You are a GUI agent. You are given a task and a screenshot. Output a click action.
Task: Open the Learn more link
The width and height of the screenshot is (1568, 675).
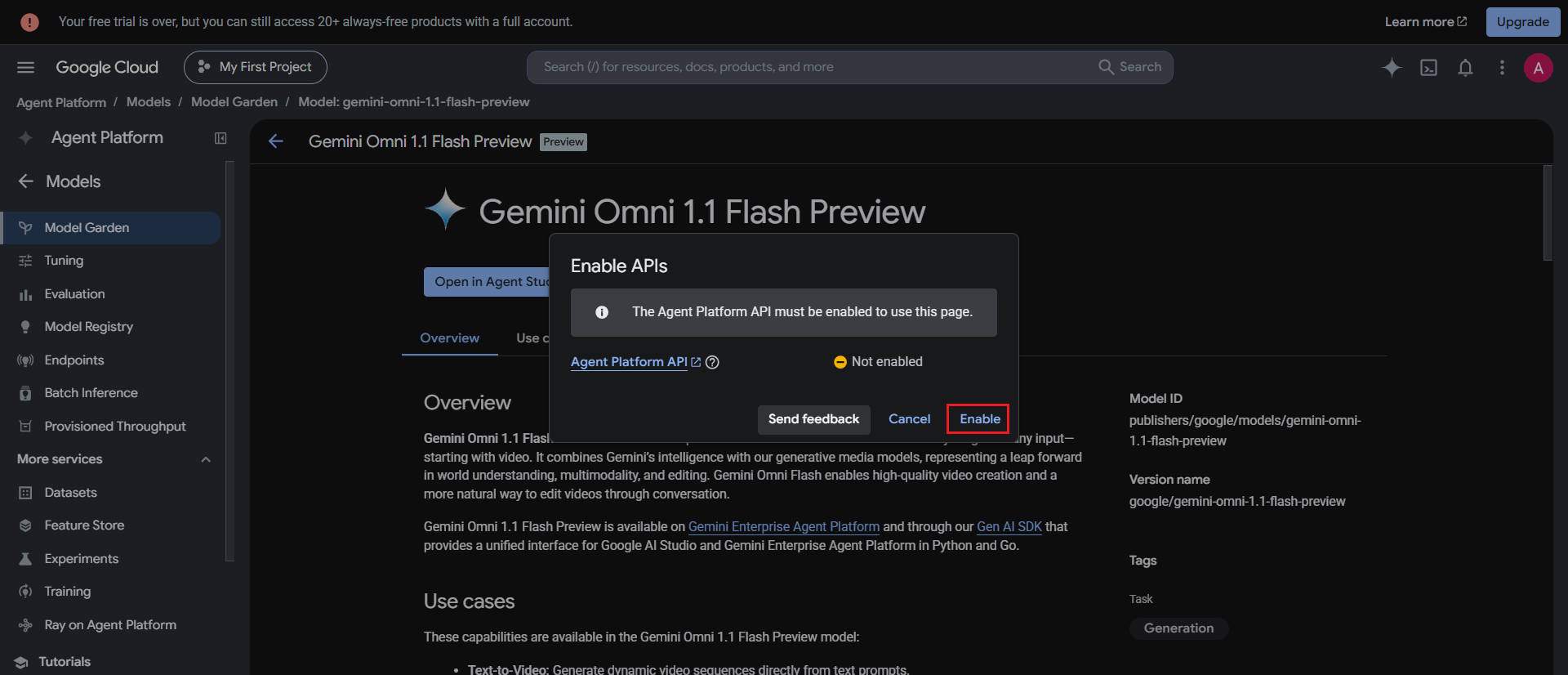click(1425, 22)
